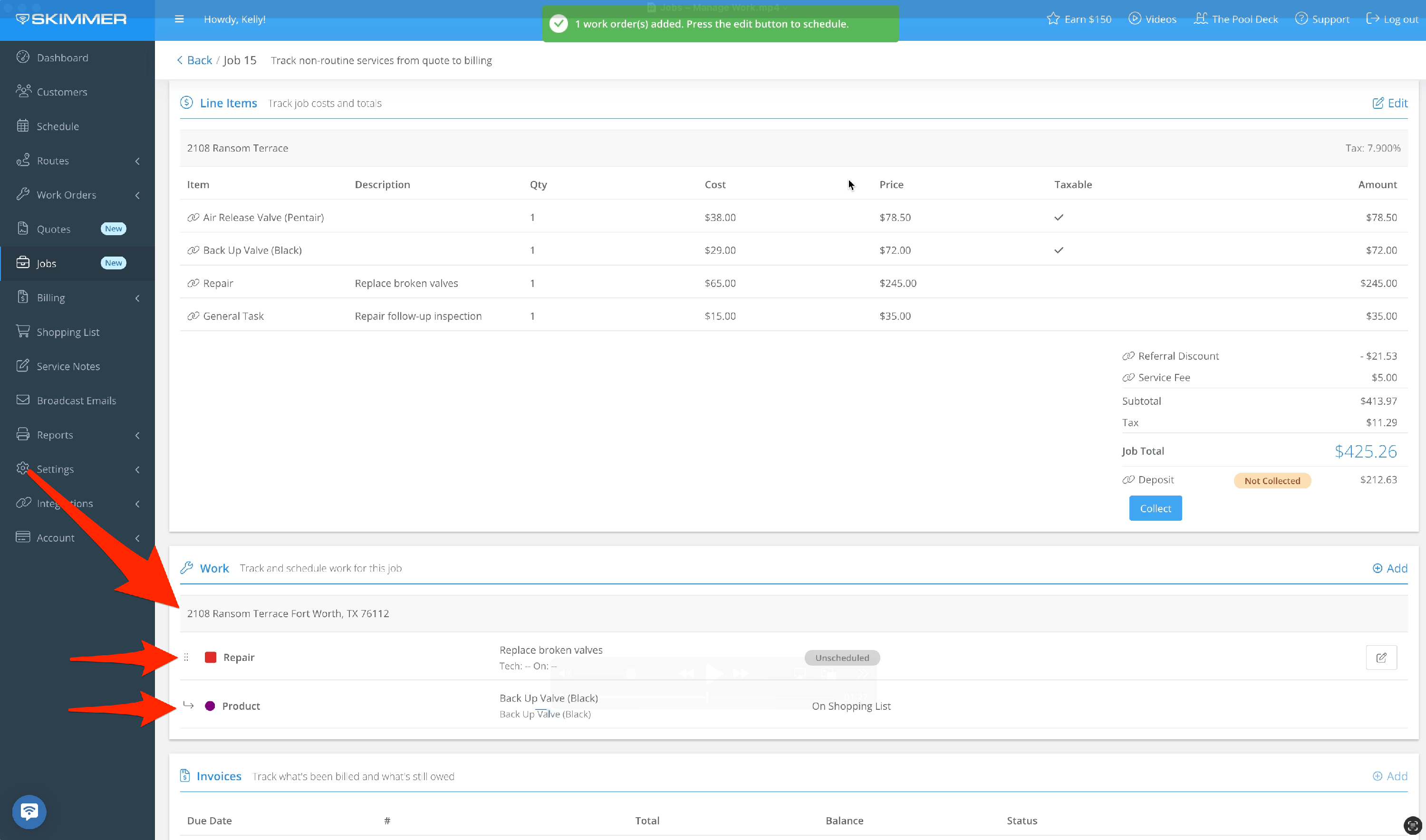Click the Air Release Valve taxable checkmark
1426x840 pixels.
coord(1059,217)
